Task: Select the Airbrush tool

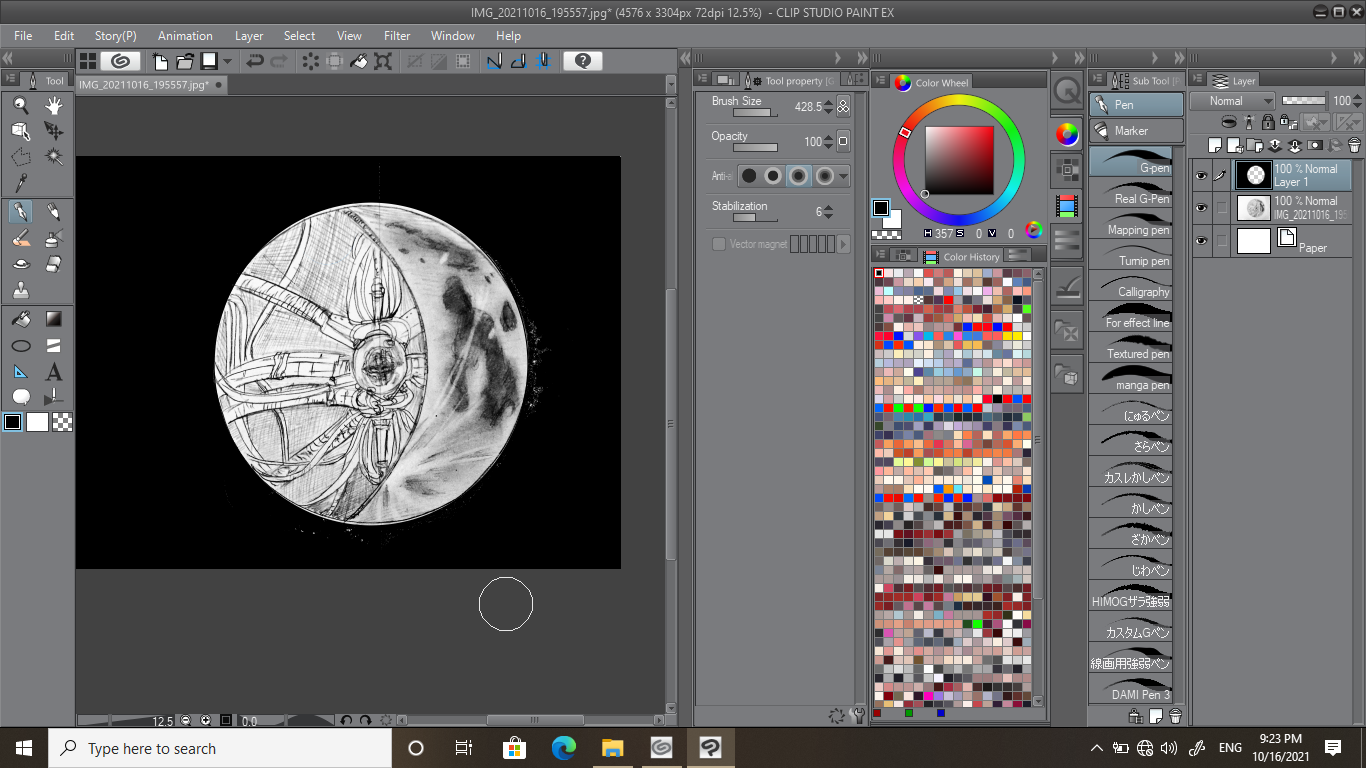Action: point(54,238)
